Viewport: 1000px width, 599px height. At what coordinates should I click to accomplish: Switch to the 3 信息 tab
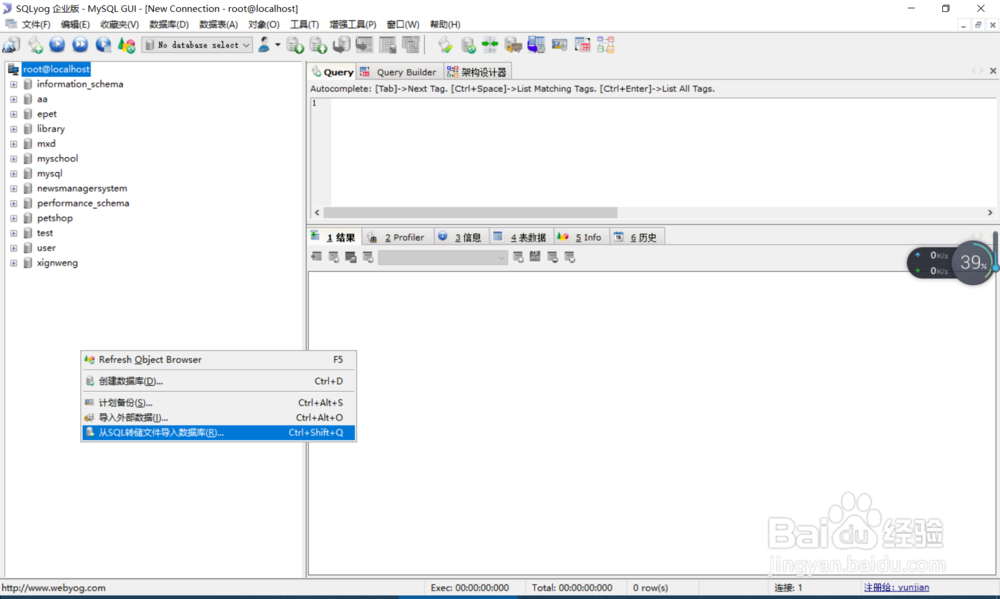461,237
